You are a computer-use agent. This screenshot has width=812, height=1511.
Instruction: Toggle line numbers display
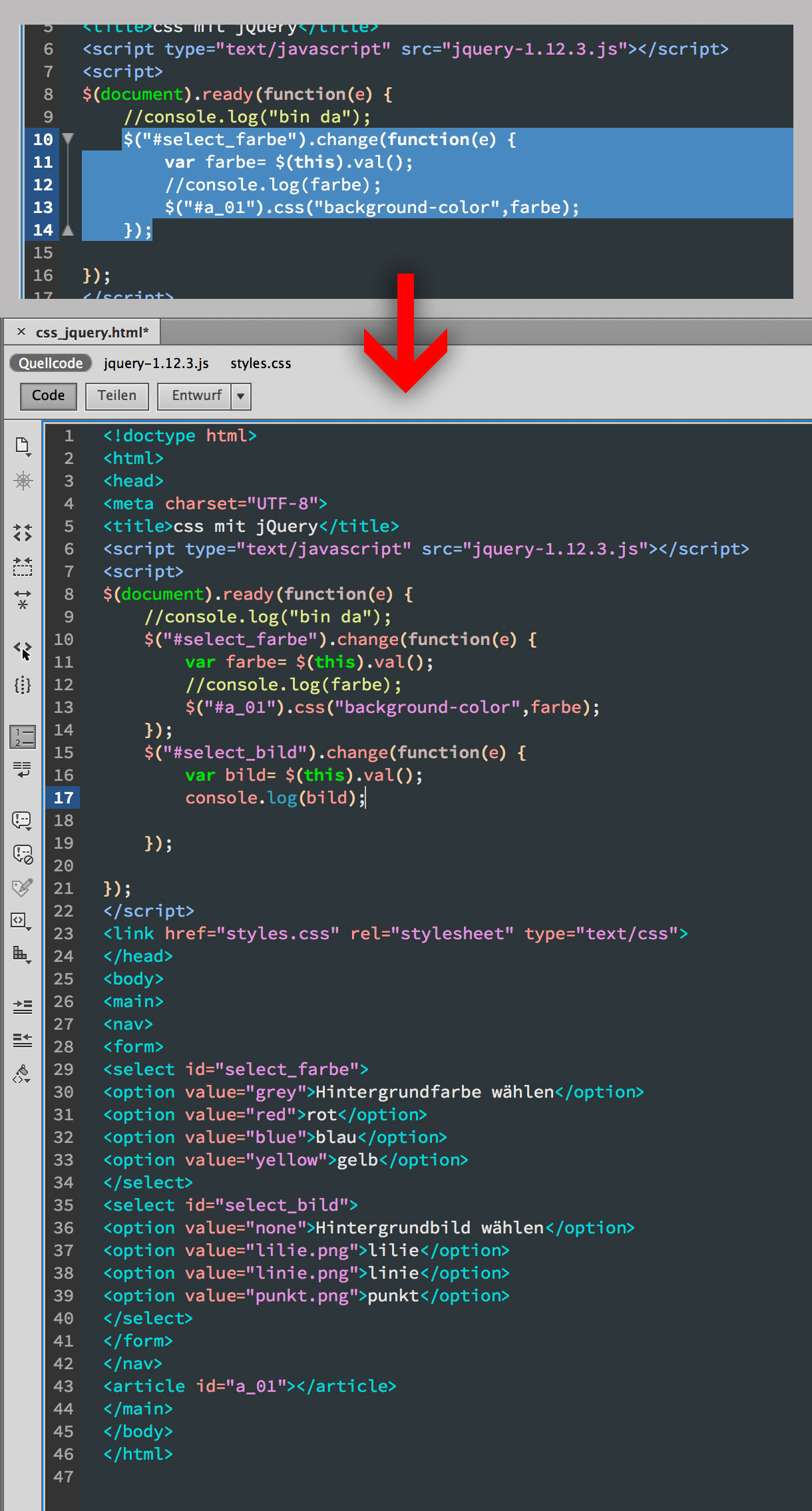[x=23, y=737]
